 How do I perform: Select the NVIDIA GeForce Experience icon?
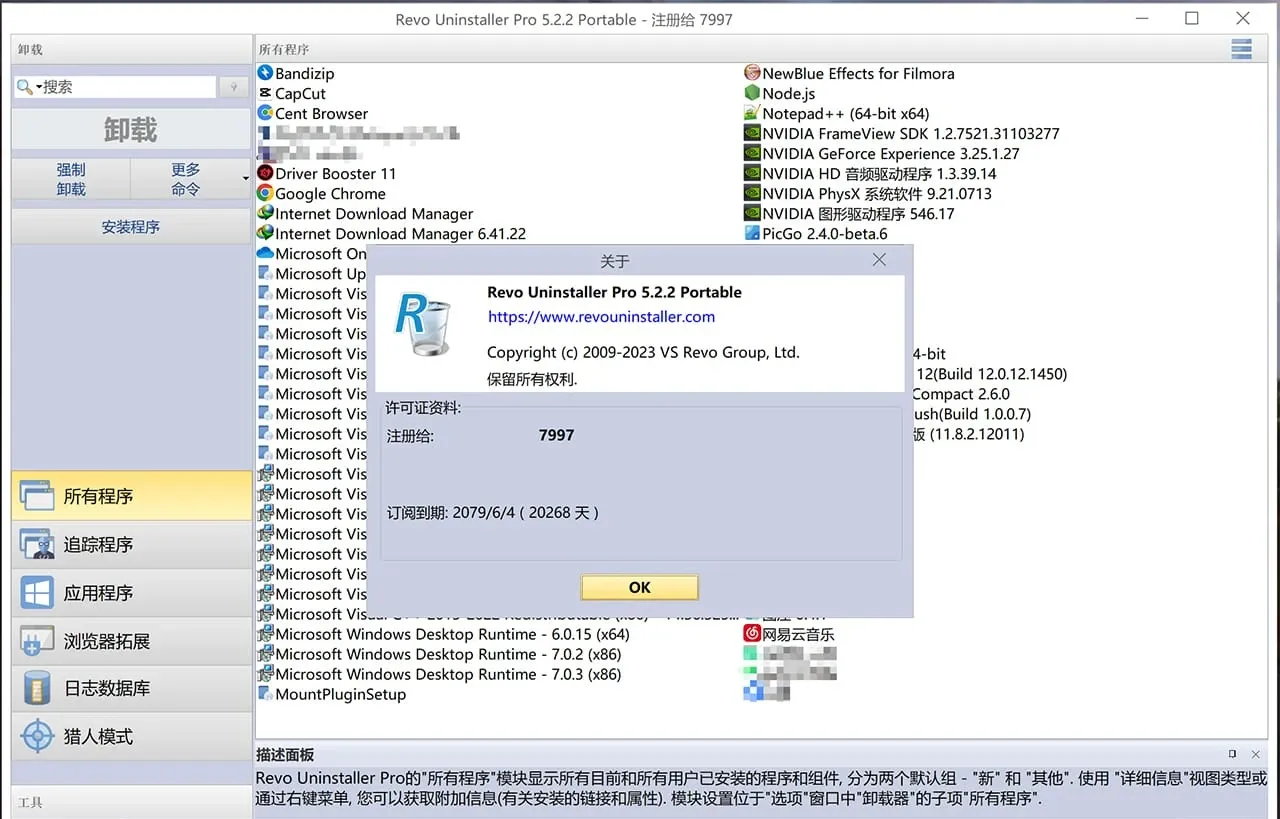pos(752,153)
